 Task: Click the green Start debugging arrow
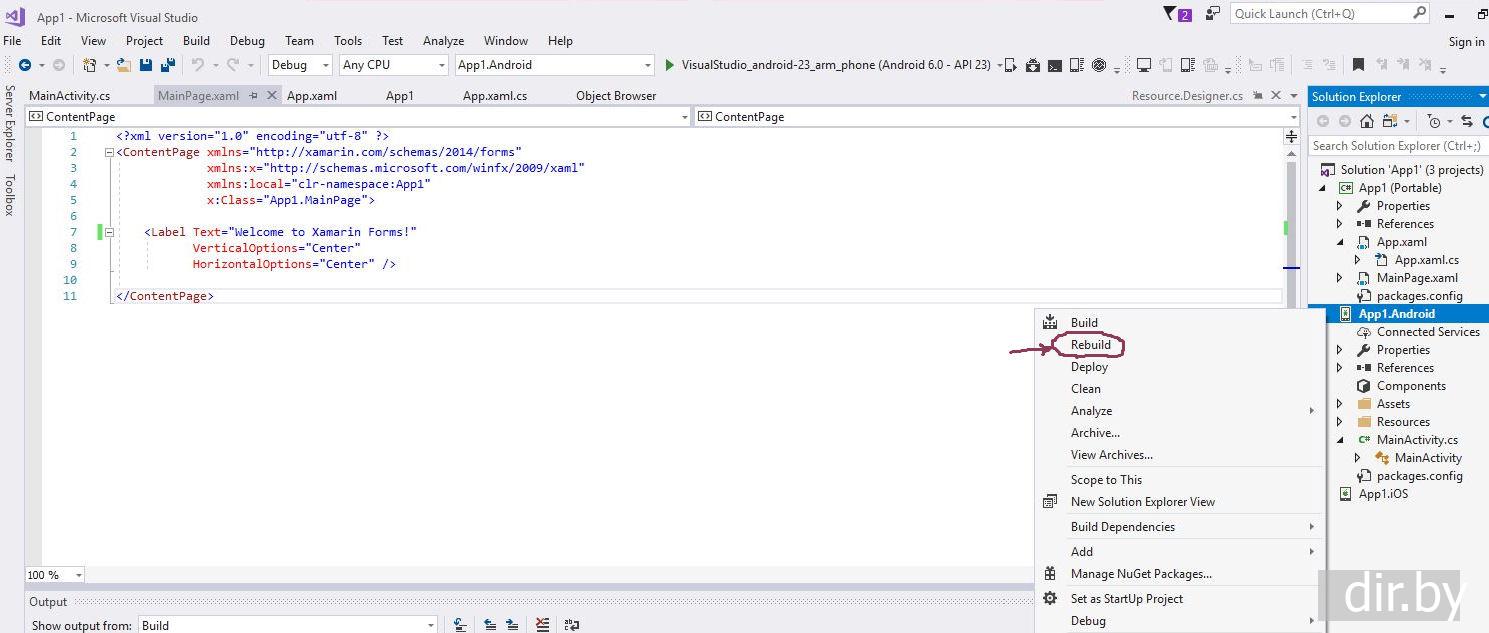pyautogui.click(x=670, y=65)
